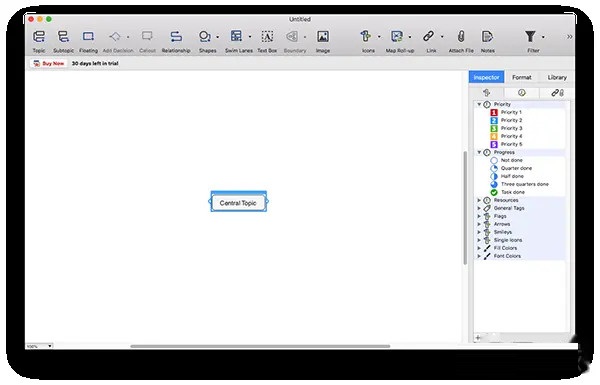Open the dropdown arrow next to Boundary
Screen dimensions: 600x385
click(x=305, y=38)
